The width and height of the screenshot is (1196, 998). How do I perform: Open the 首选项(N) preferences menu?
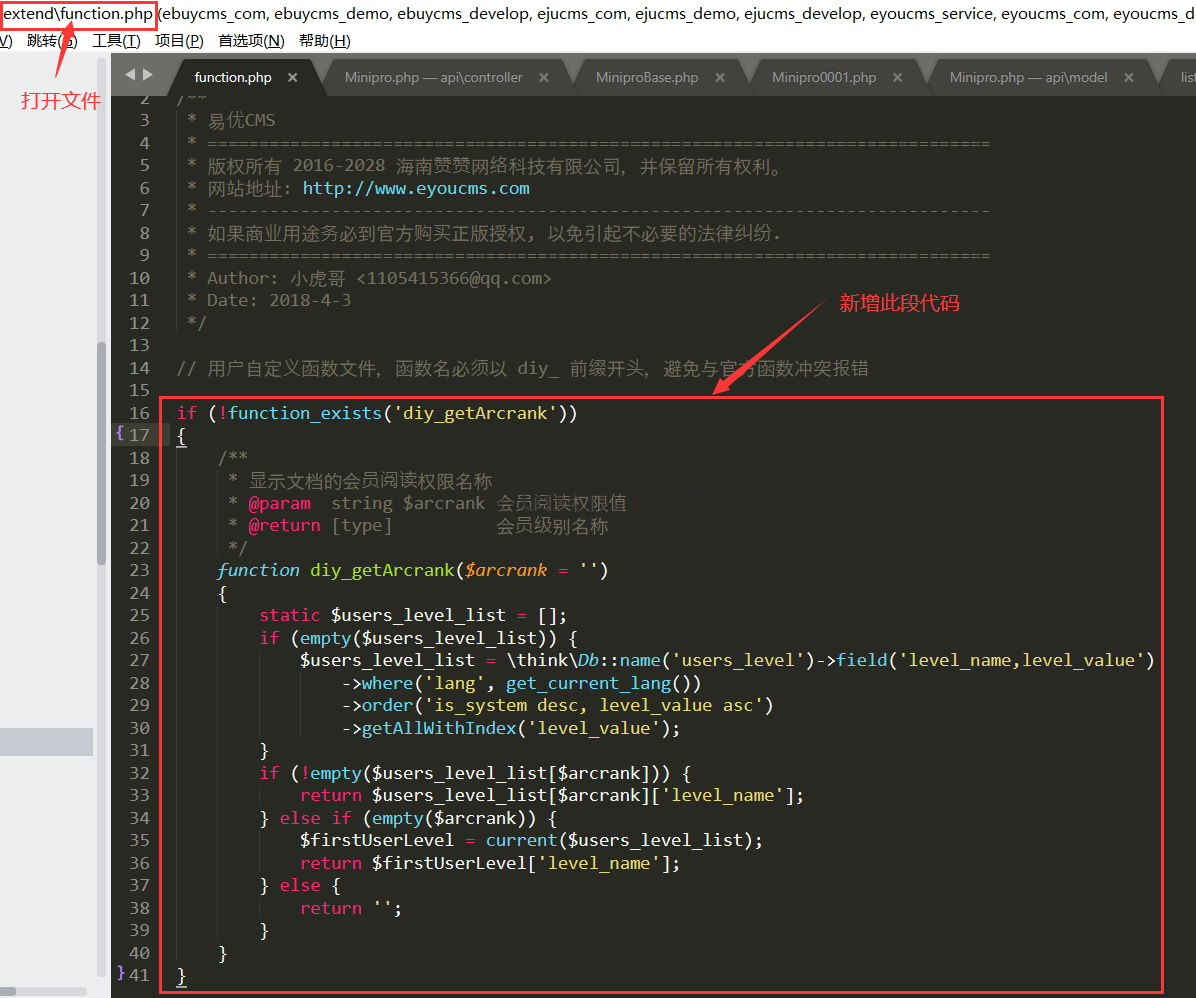click(x=251, y=41)
